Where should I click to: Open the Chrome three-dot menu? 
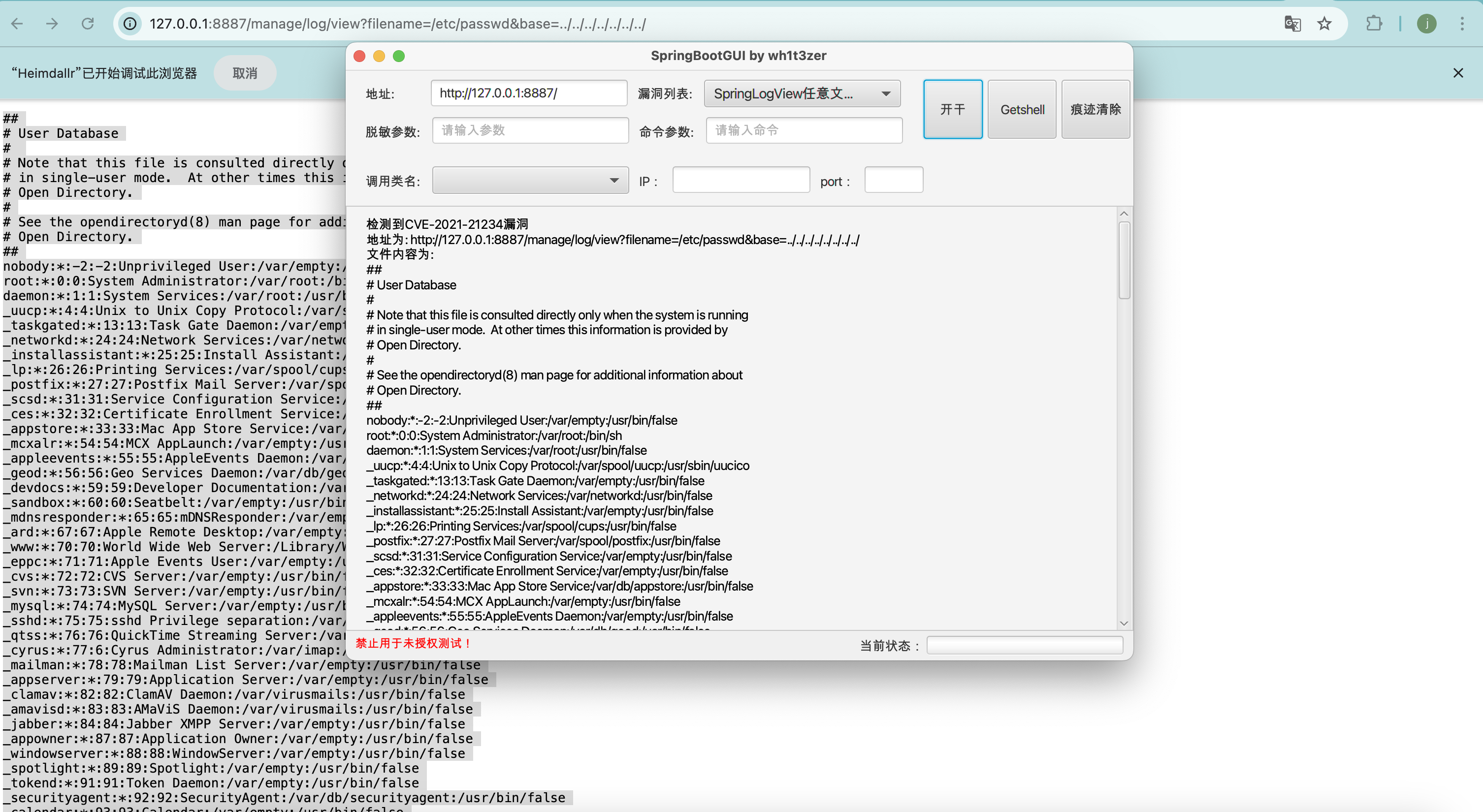[1462, 24]
